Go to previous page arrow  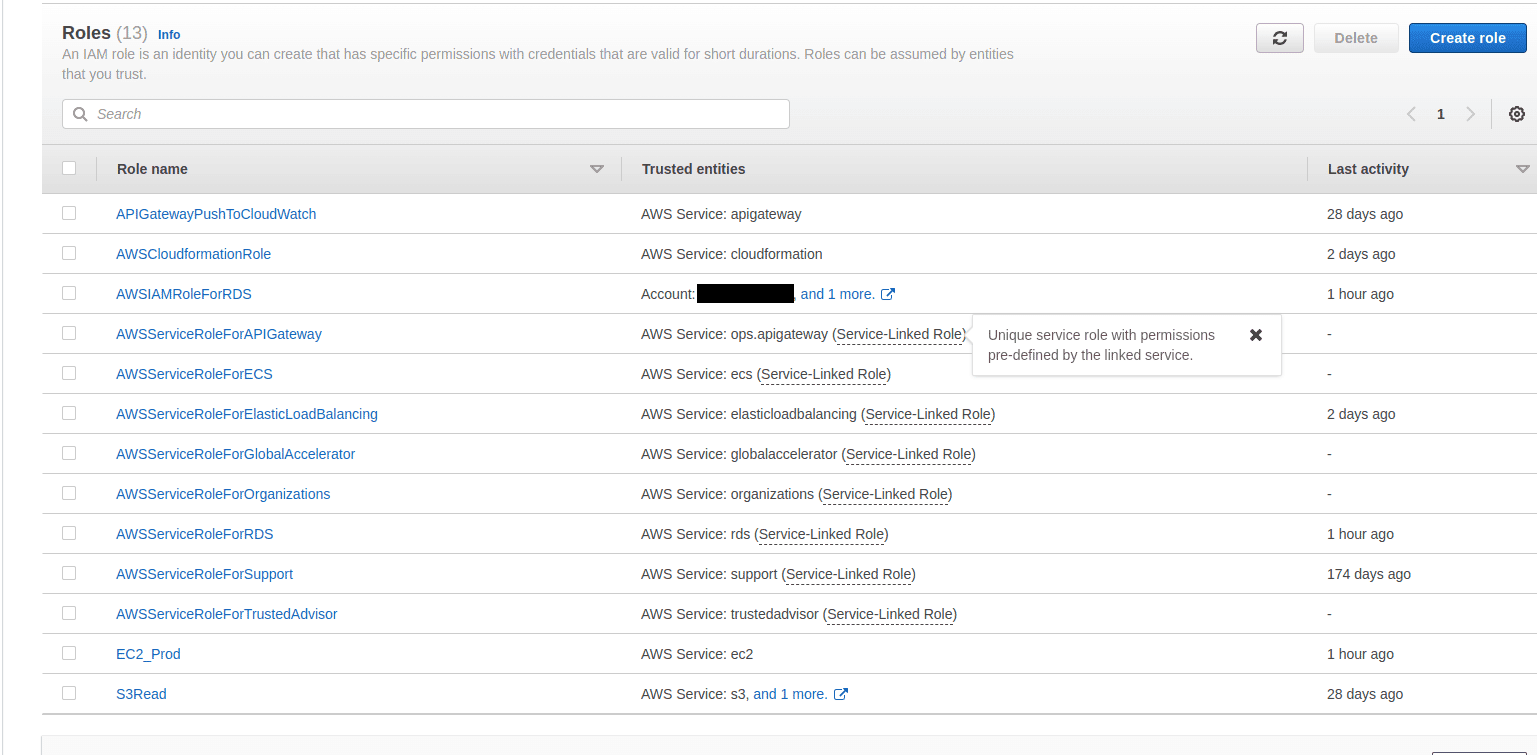[1412, 114]
